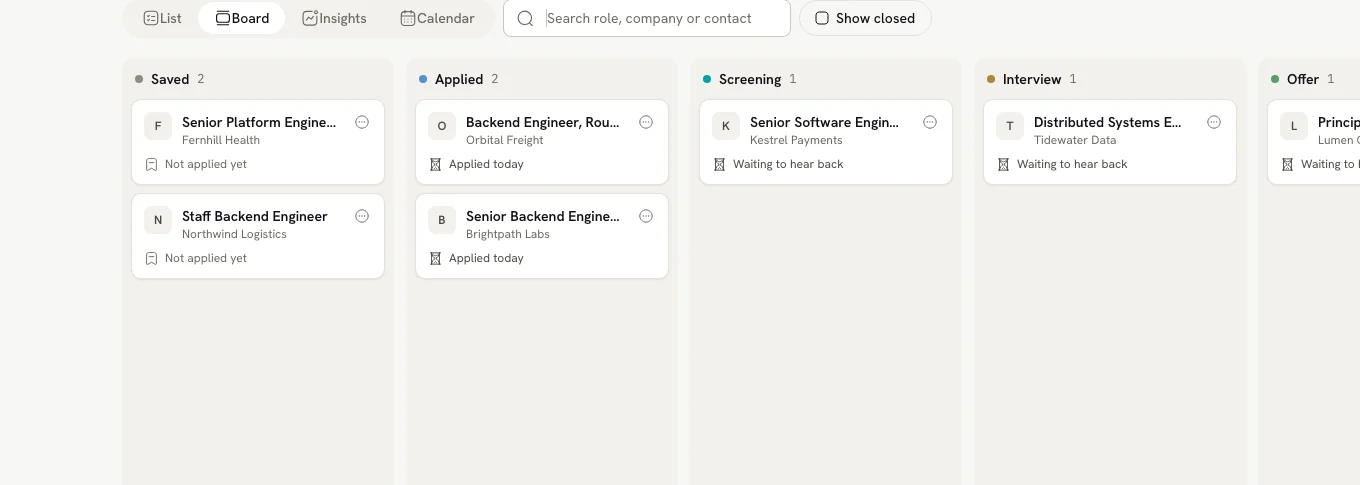Open the Distributed Systems E... job title
Screen dimensions: 1360x485
tap(1108, 122)
